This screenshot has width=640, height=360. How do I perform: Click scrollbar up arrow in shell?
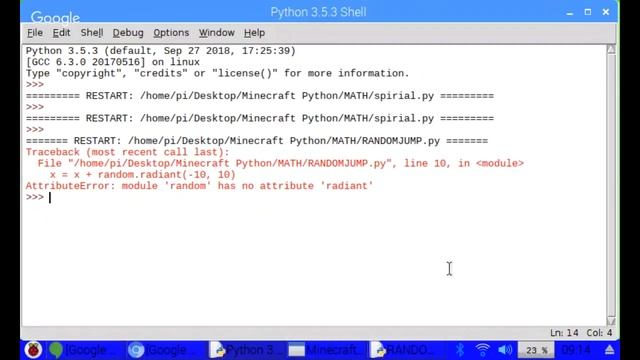(611, 49)
